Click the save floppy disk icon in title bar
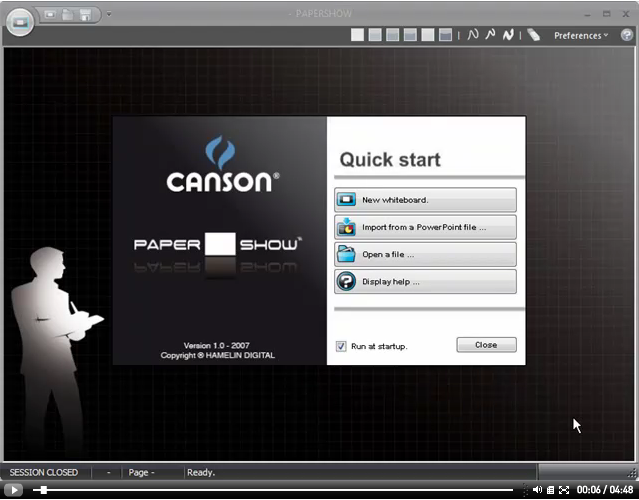639x500 pixels. (86, 15)
